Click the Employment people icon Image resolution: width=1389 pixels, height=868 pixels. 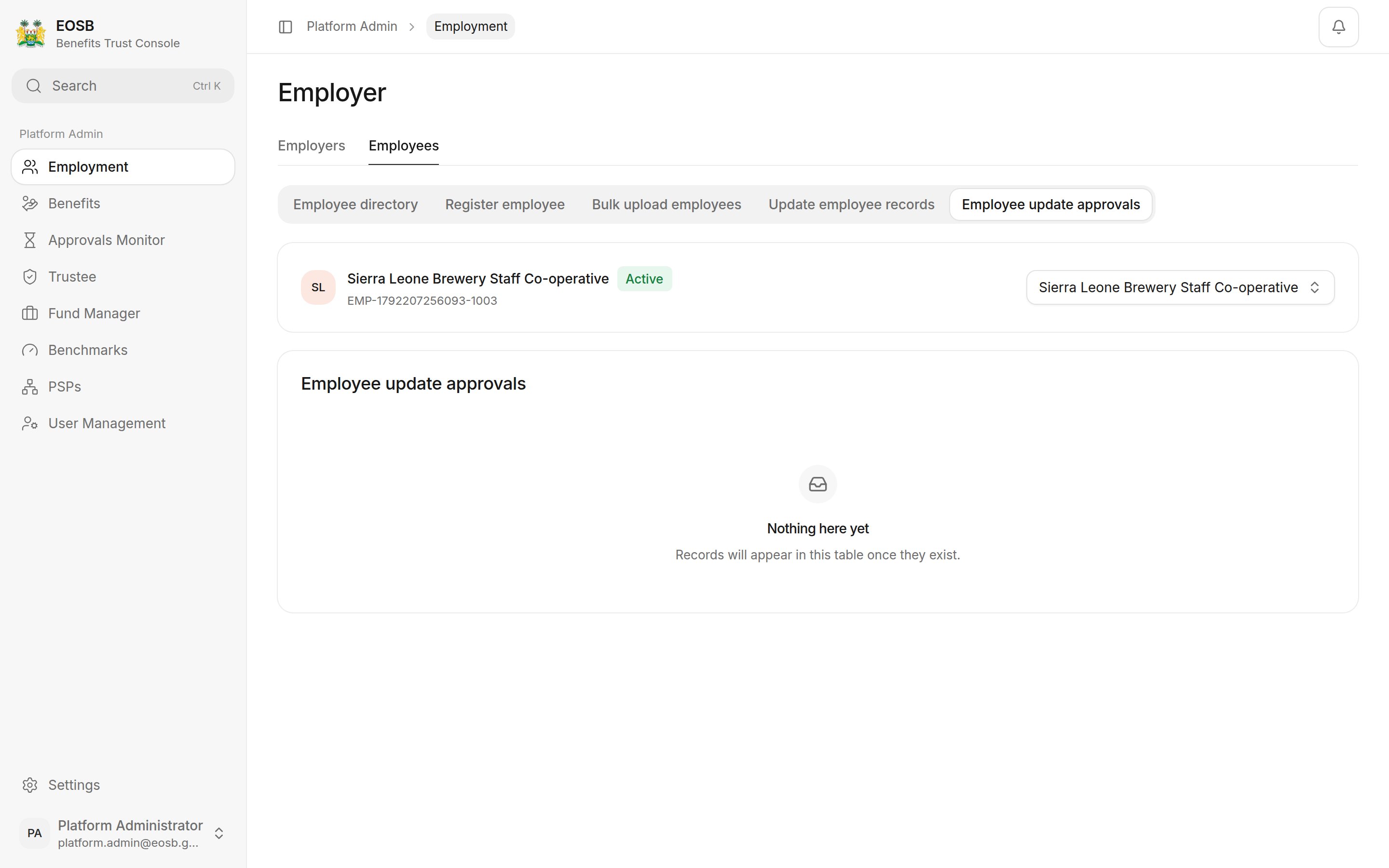(30, 167)
